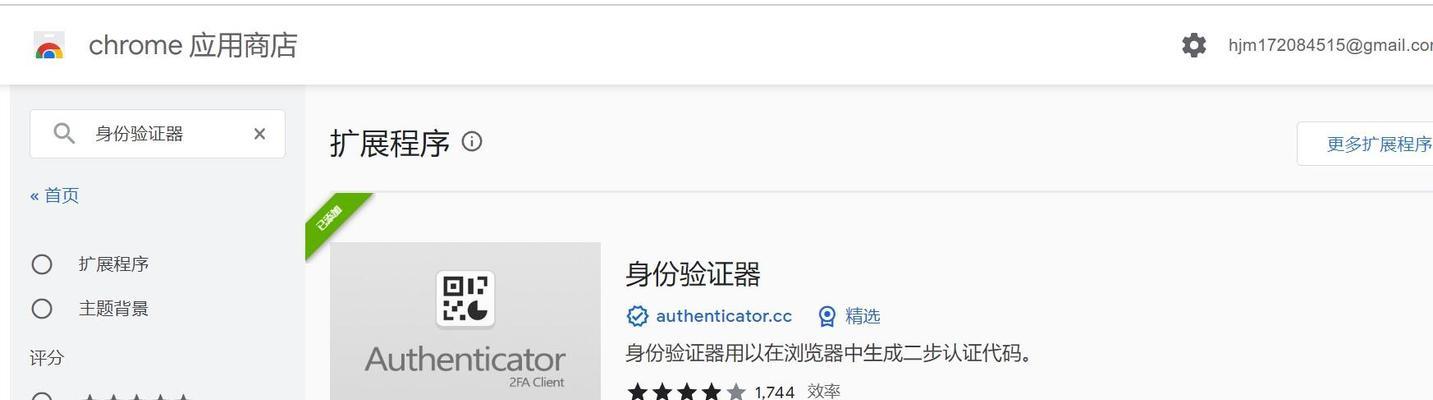Click the Chrome Web Store rainbow logo
Image resolution: width=1433 pixels, height=400 pixels.
pos(49,46)
